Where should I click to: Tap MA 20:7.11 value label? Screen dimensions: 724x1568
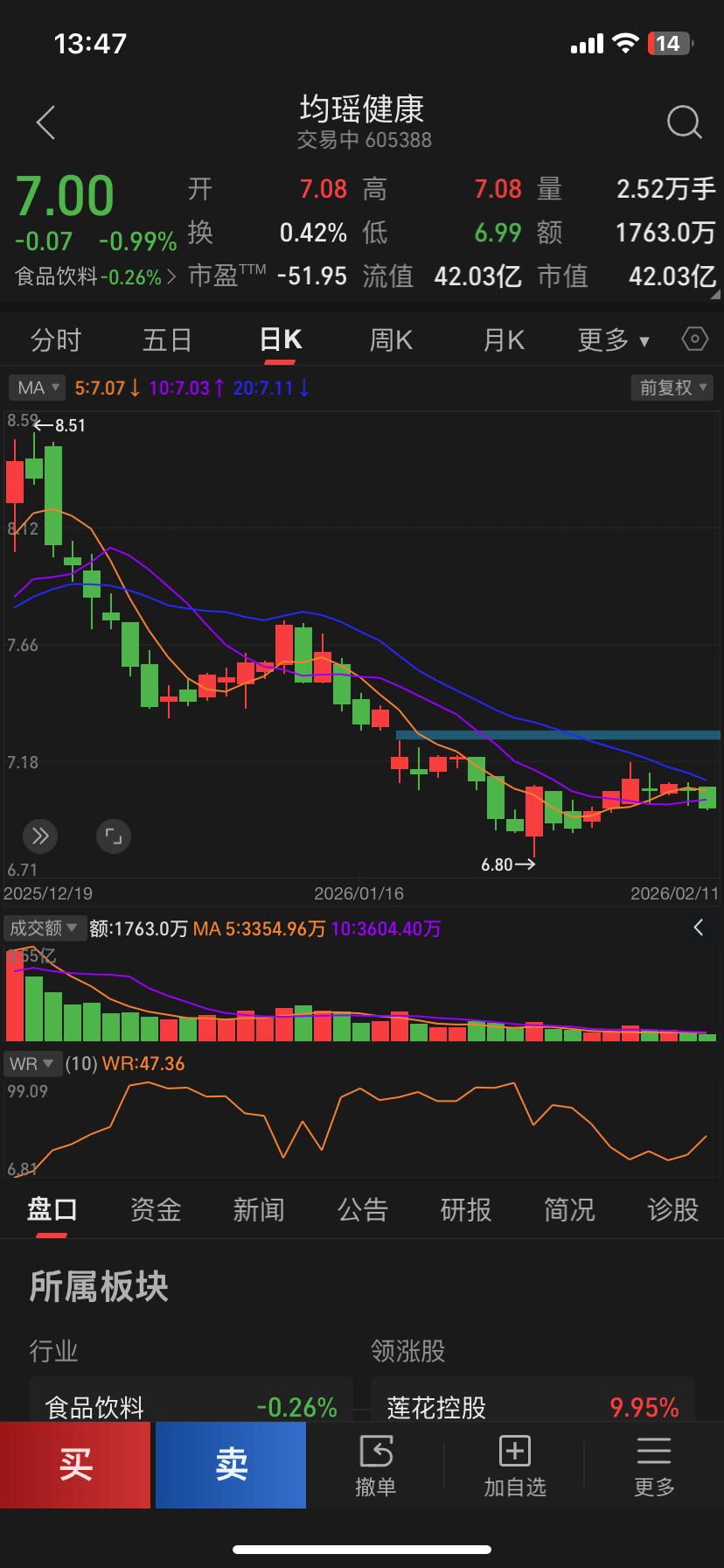[x=271, y=388]
